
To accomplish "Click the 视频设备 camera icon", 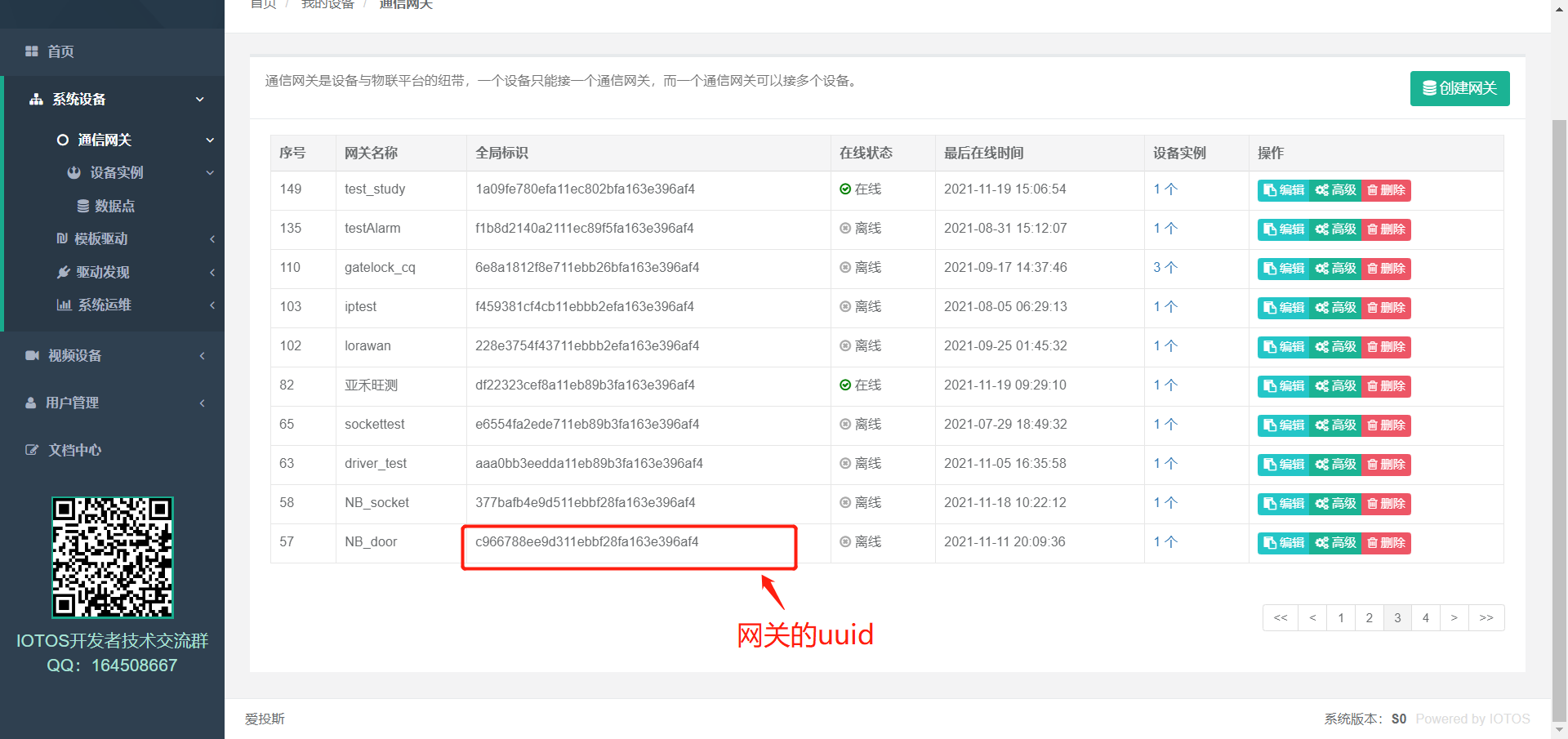I will pyautogui.click(x=31, y=355).
